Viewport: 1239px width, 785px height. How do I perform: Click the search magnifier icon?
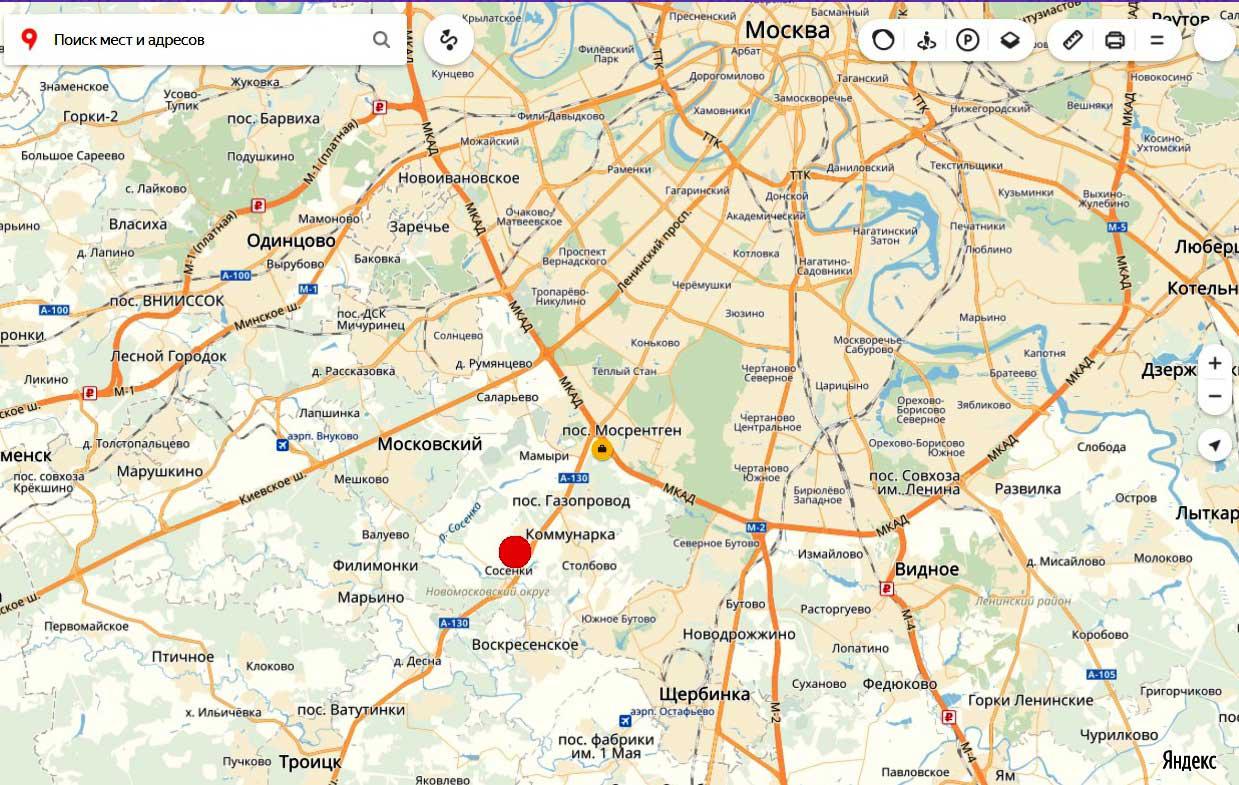381,40
